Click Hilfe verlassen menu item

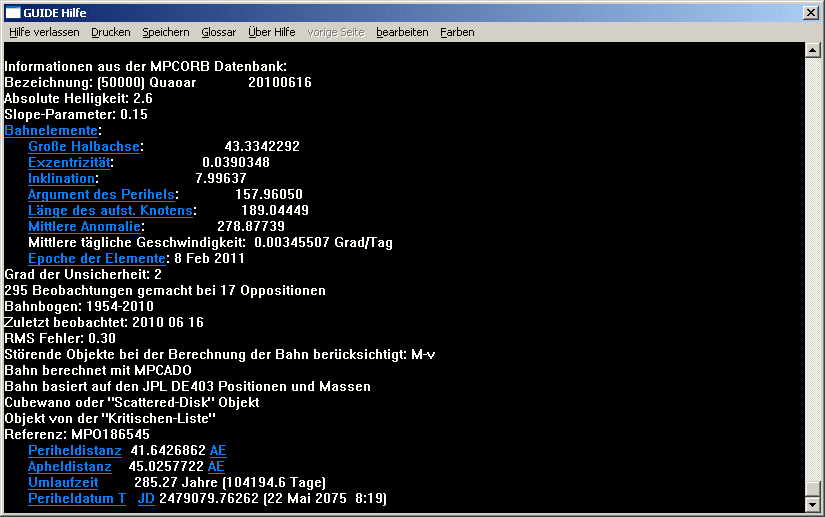(44, 32)
